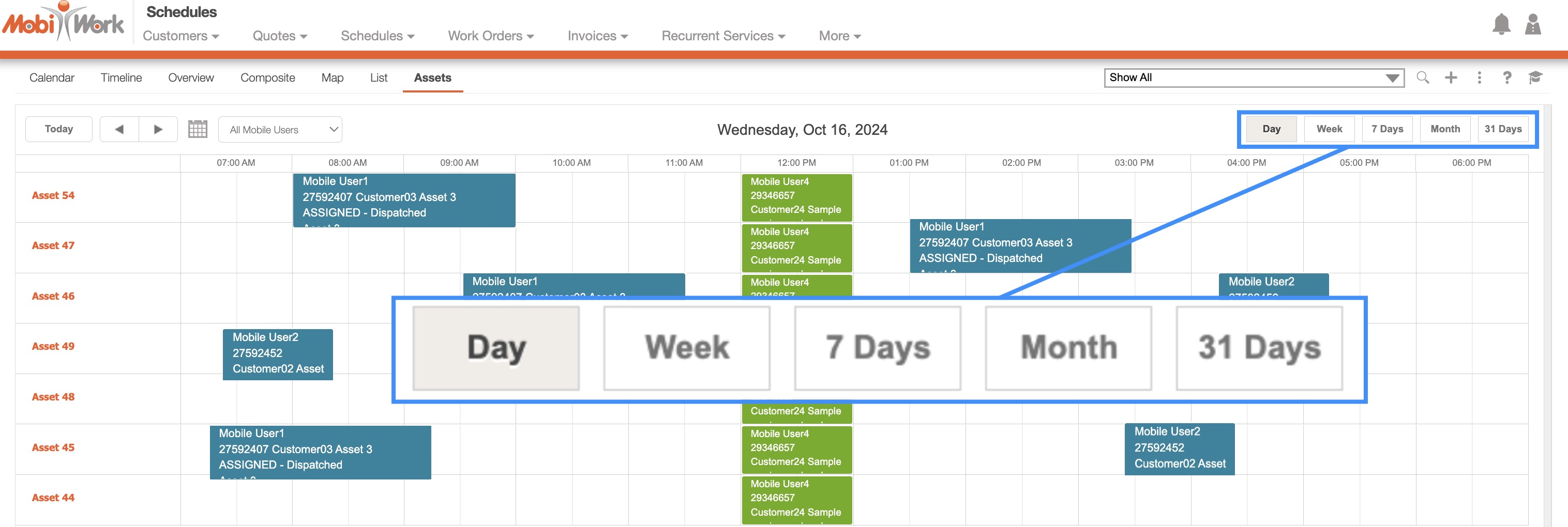Advance to next day with right arrow

pyautogui.click(x=158, y=130)
